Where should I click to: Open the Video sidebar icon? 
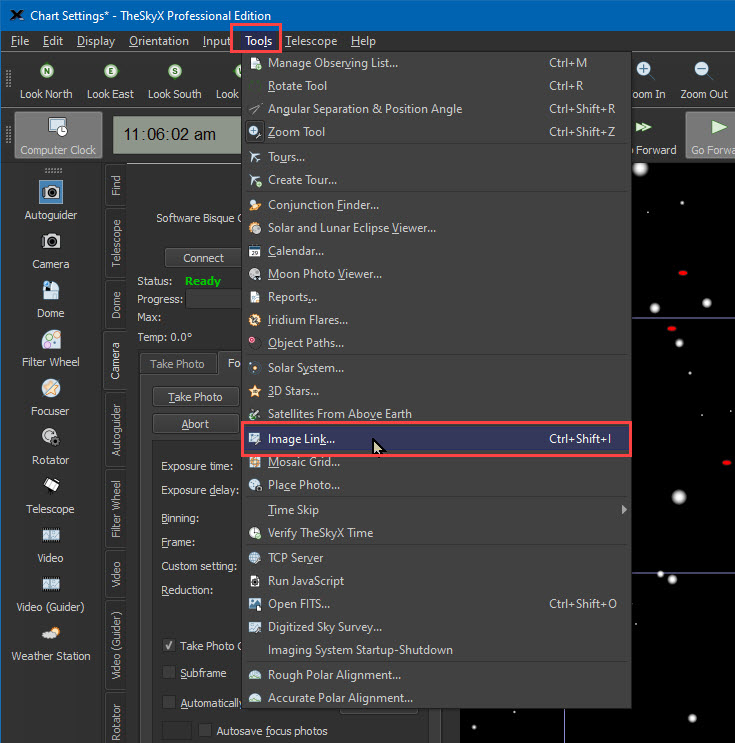[x=51, y=535]
